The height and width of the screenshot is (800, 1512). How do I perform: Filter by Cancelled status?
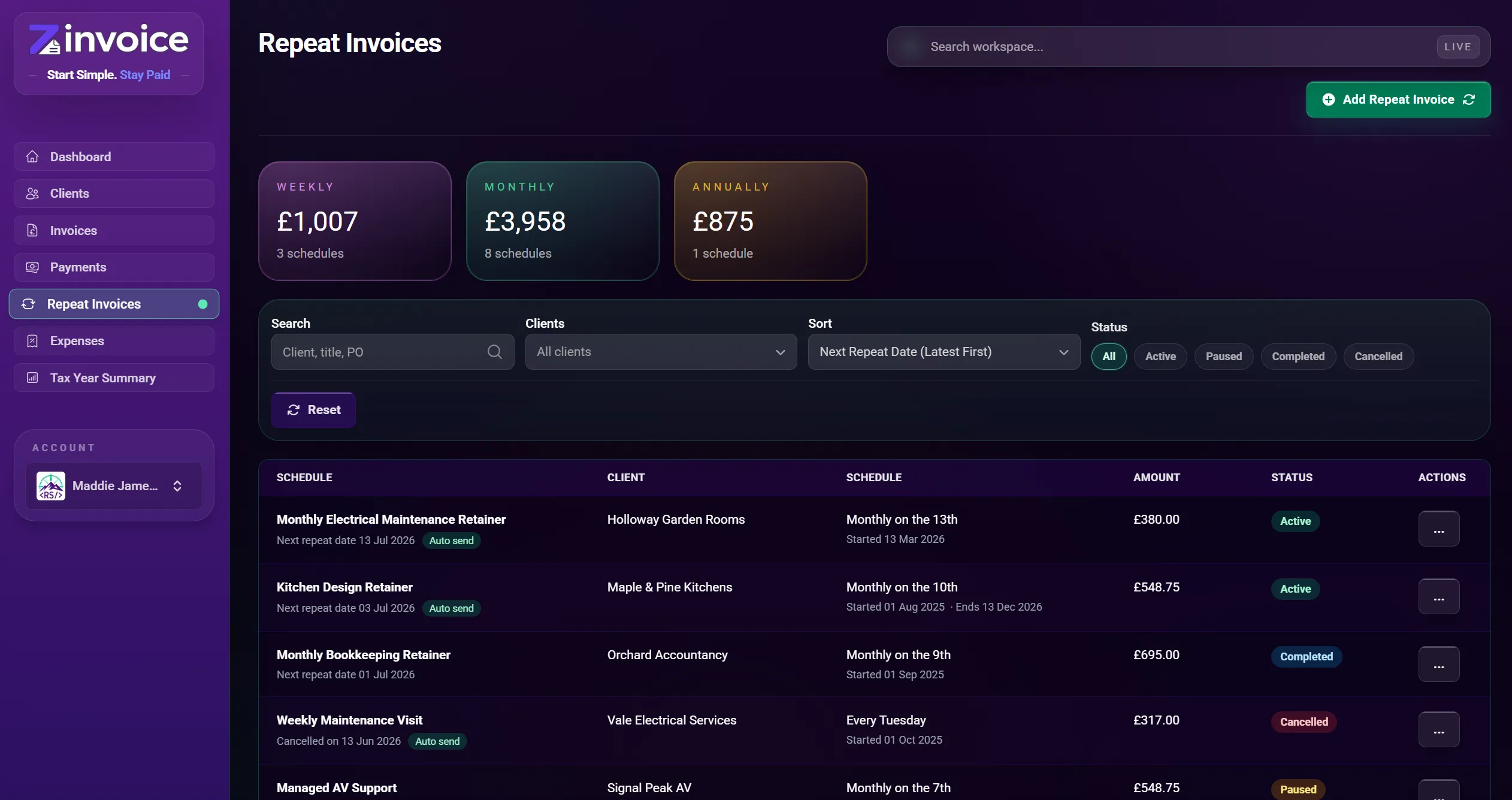point(1378,357)
